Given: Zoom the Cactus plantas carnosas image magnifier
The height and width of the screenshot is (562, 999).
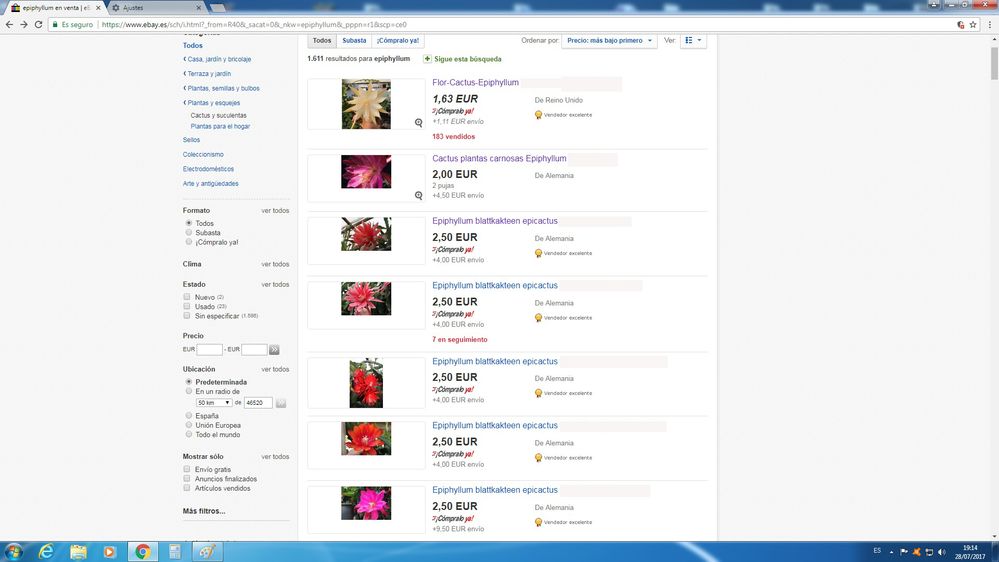Looking at the screenshot, I should coord(419,196).
